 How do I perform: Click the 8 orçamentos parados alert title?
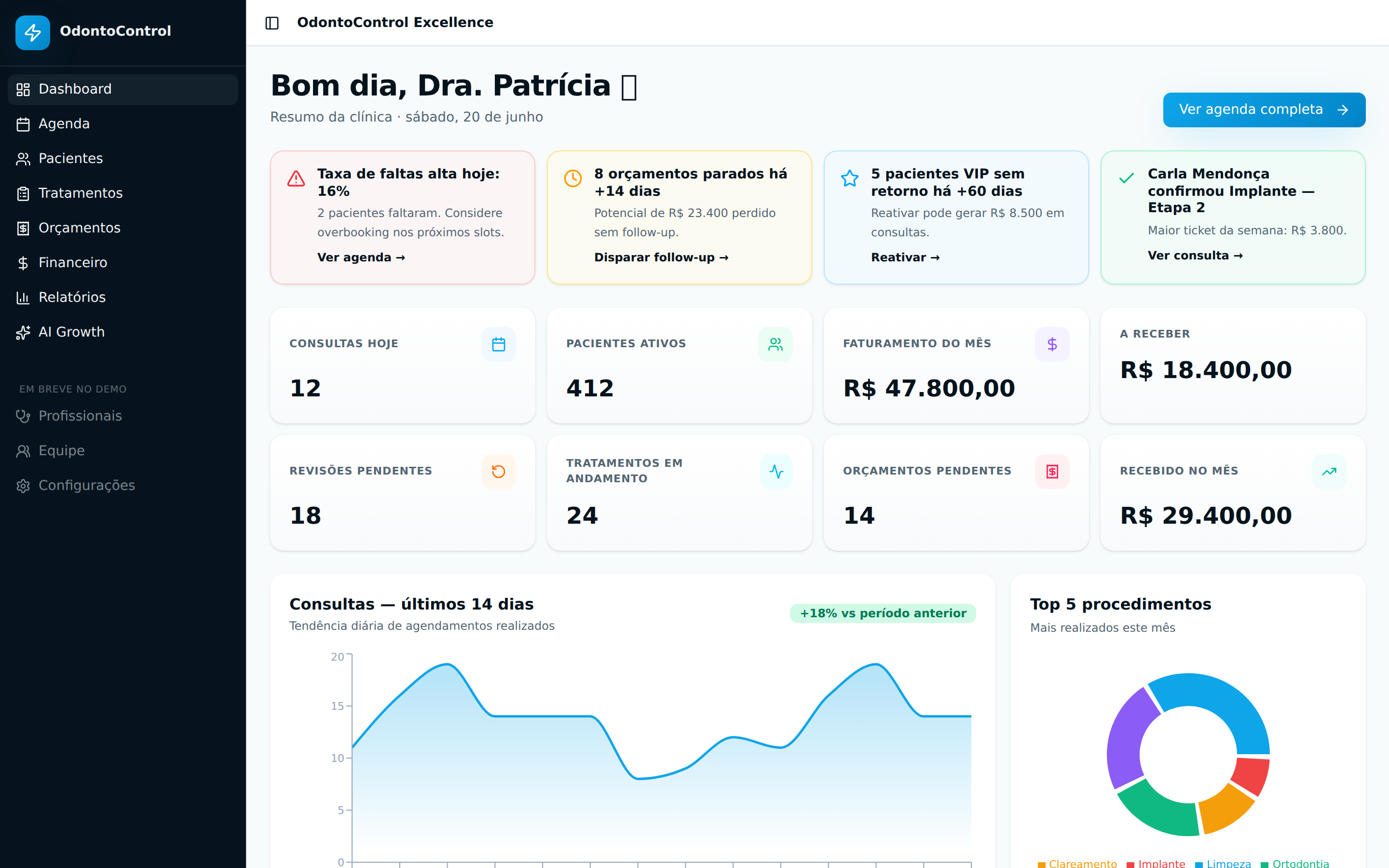pyautogui.click(x=691, y=182)
